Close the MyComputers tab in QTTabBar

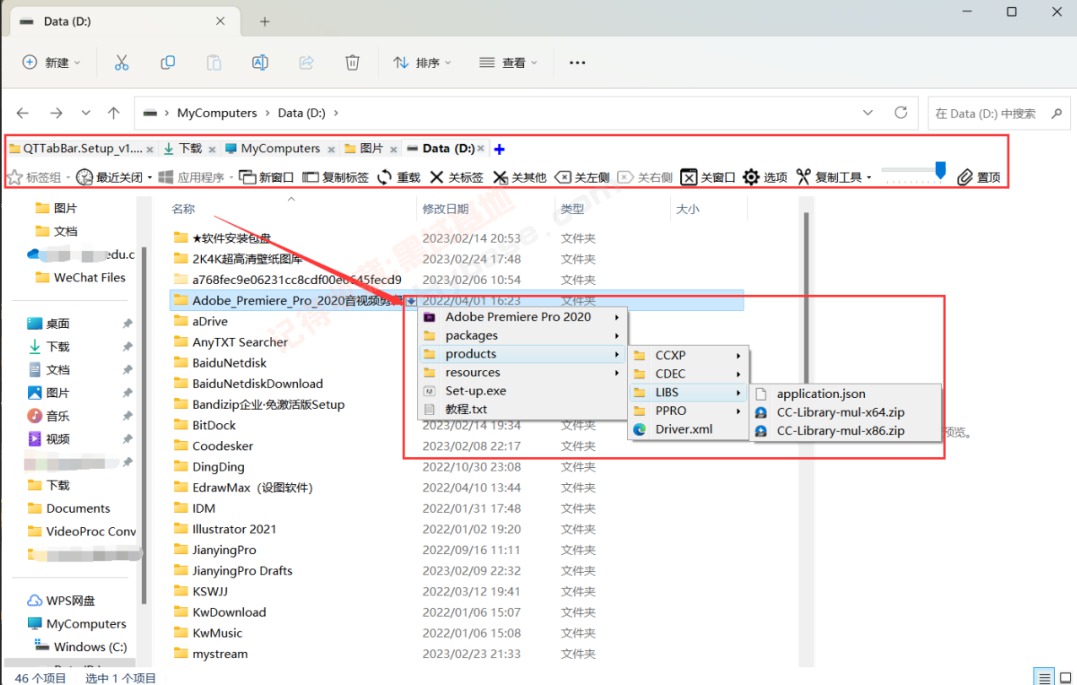pos(331,149)
